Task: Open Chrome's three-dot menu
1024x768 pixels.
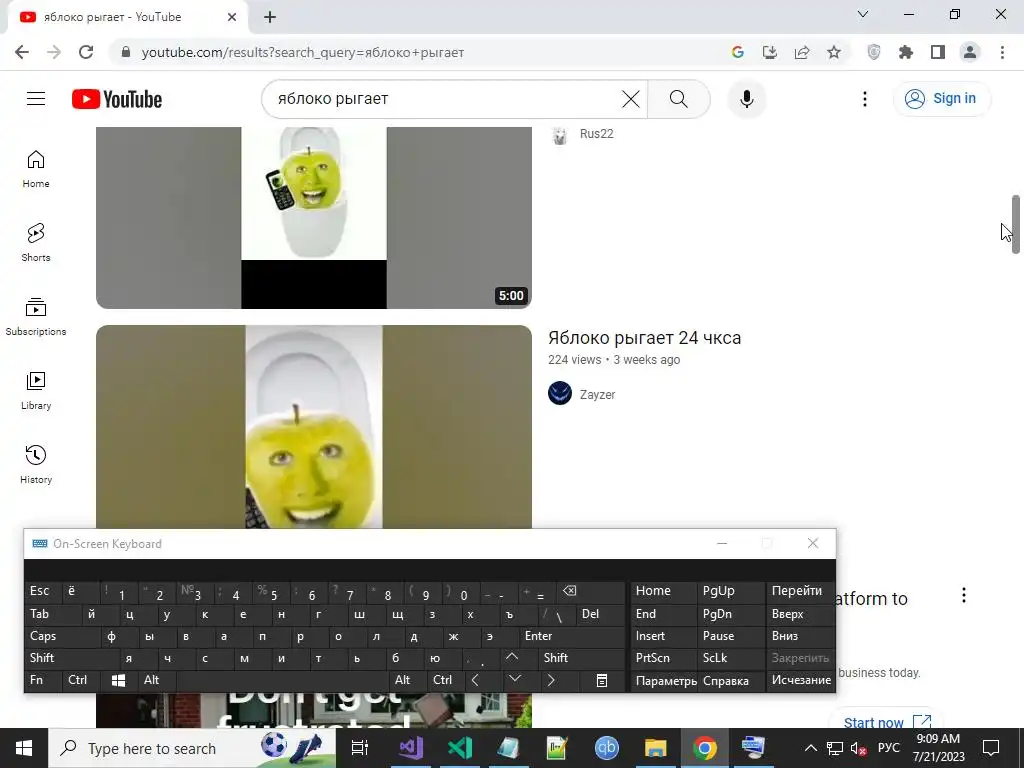Action: tap(1002, 52)
